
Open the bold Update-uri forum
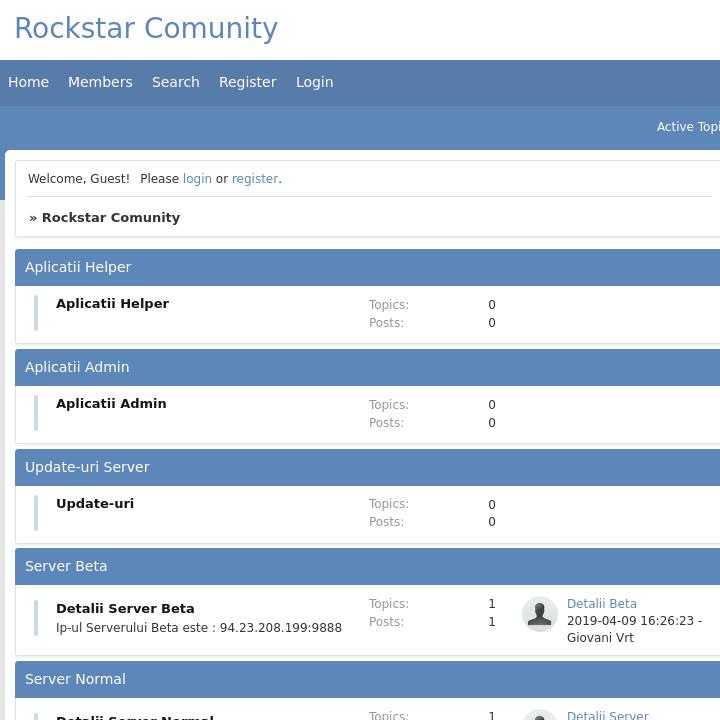95,504
